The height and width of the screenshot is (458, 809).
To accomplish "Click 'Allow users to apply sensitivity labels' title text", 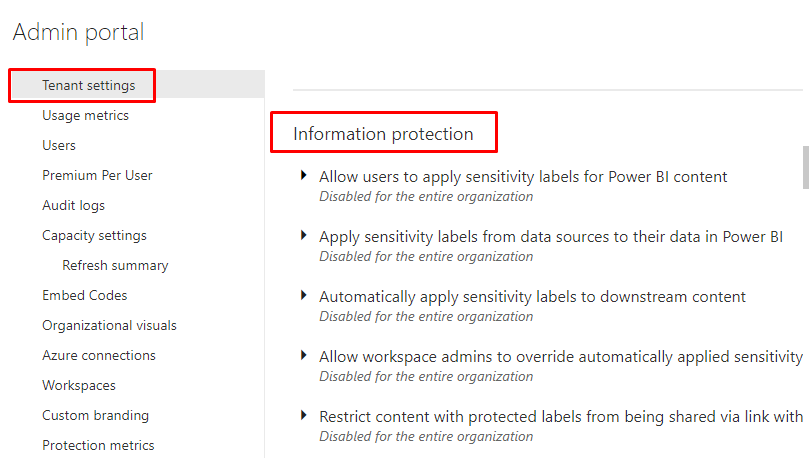I will coord(523,177).
